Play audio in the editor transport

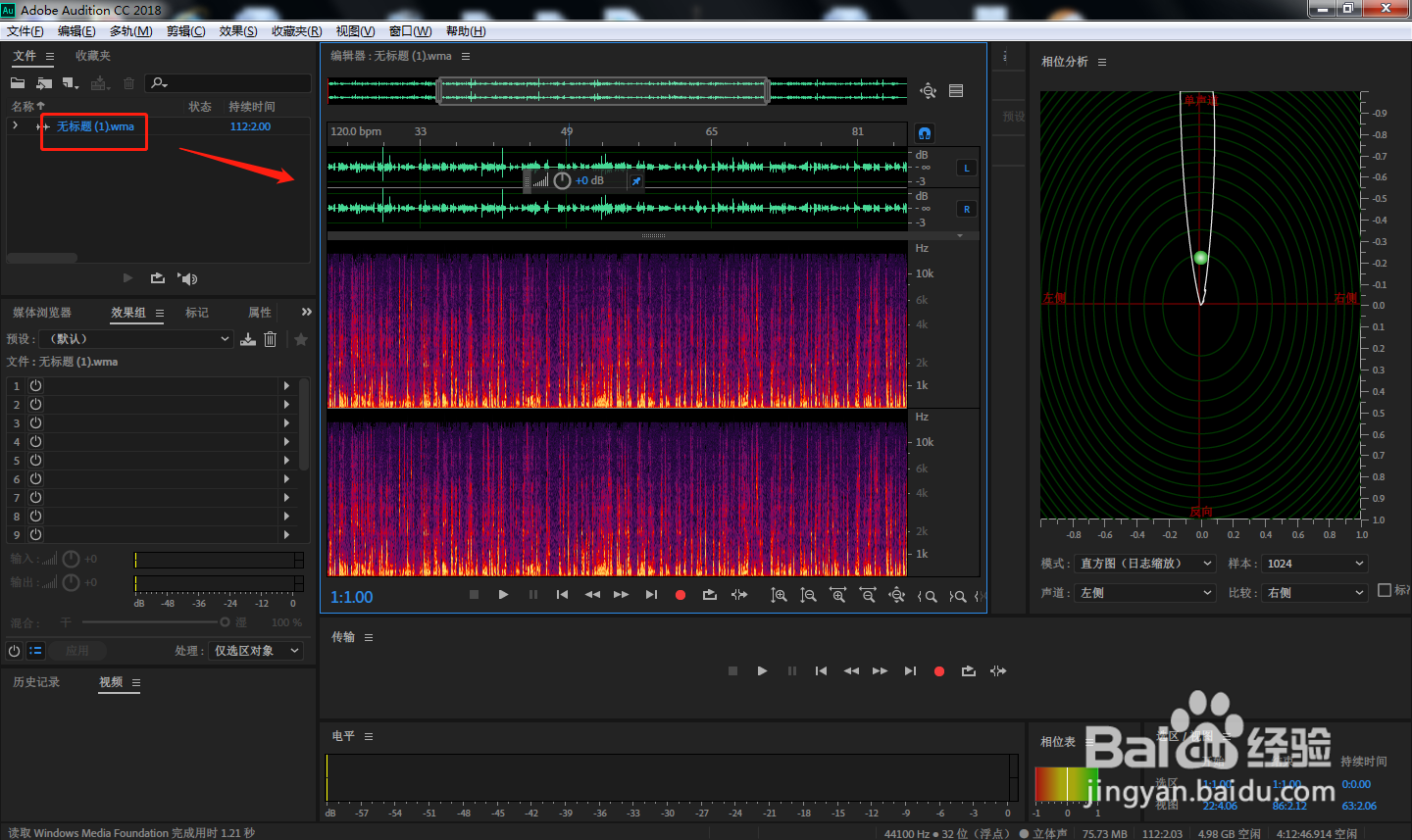coord(503,595)
